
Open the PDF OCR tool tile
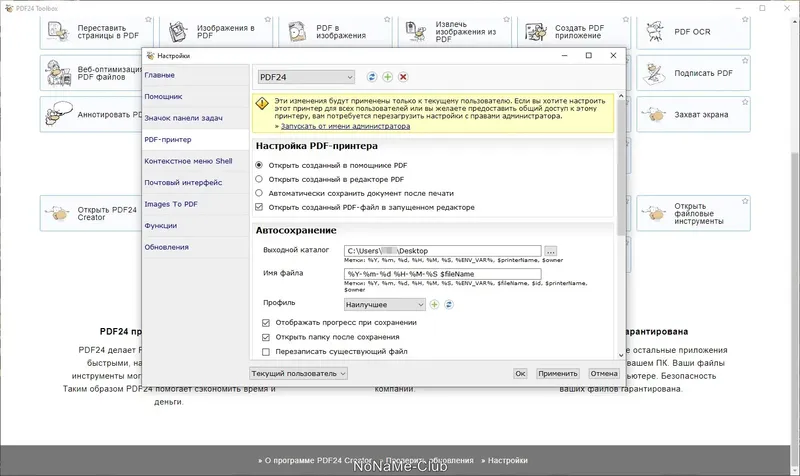693,32
